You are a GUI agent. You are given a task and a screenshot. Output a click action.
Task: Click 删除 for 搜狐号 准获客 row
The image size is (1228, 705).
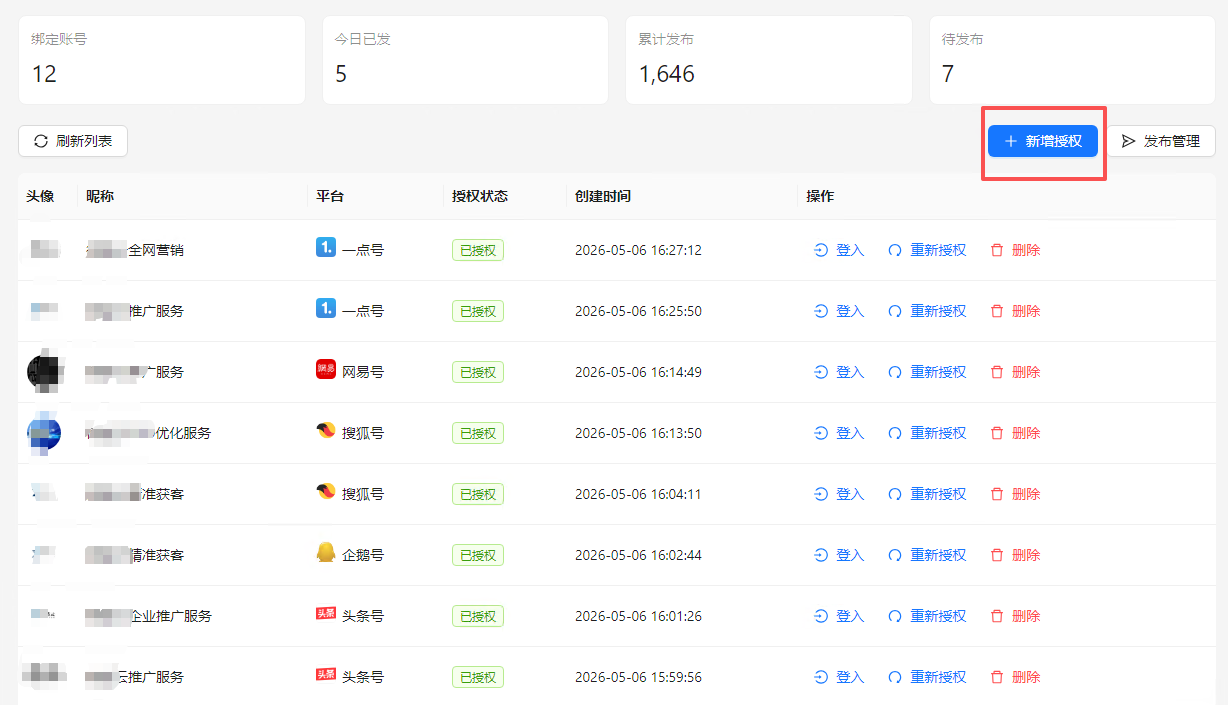(x=1015, y=494)
